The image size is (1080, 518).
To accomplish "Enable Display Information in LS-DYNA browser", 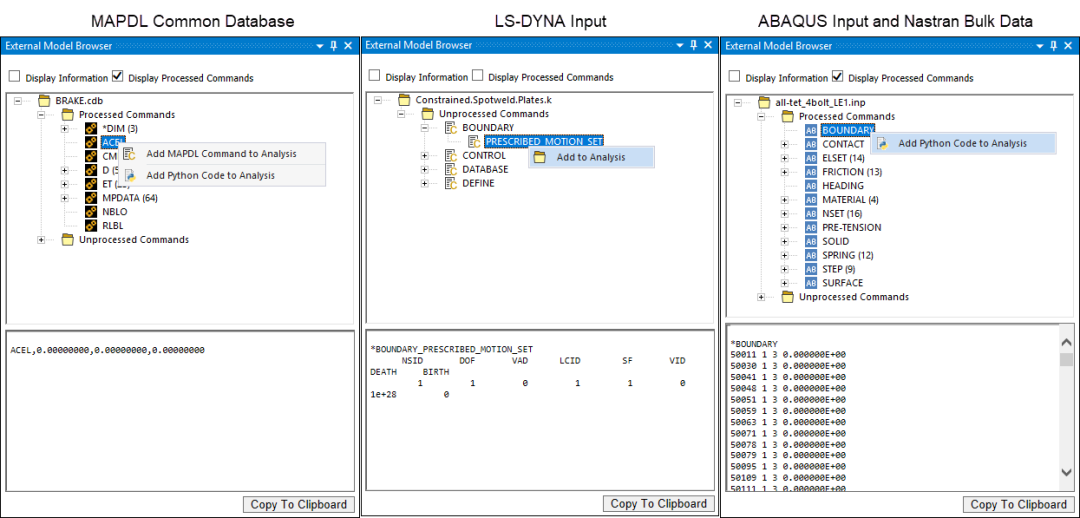I will (375, 76).
